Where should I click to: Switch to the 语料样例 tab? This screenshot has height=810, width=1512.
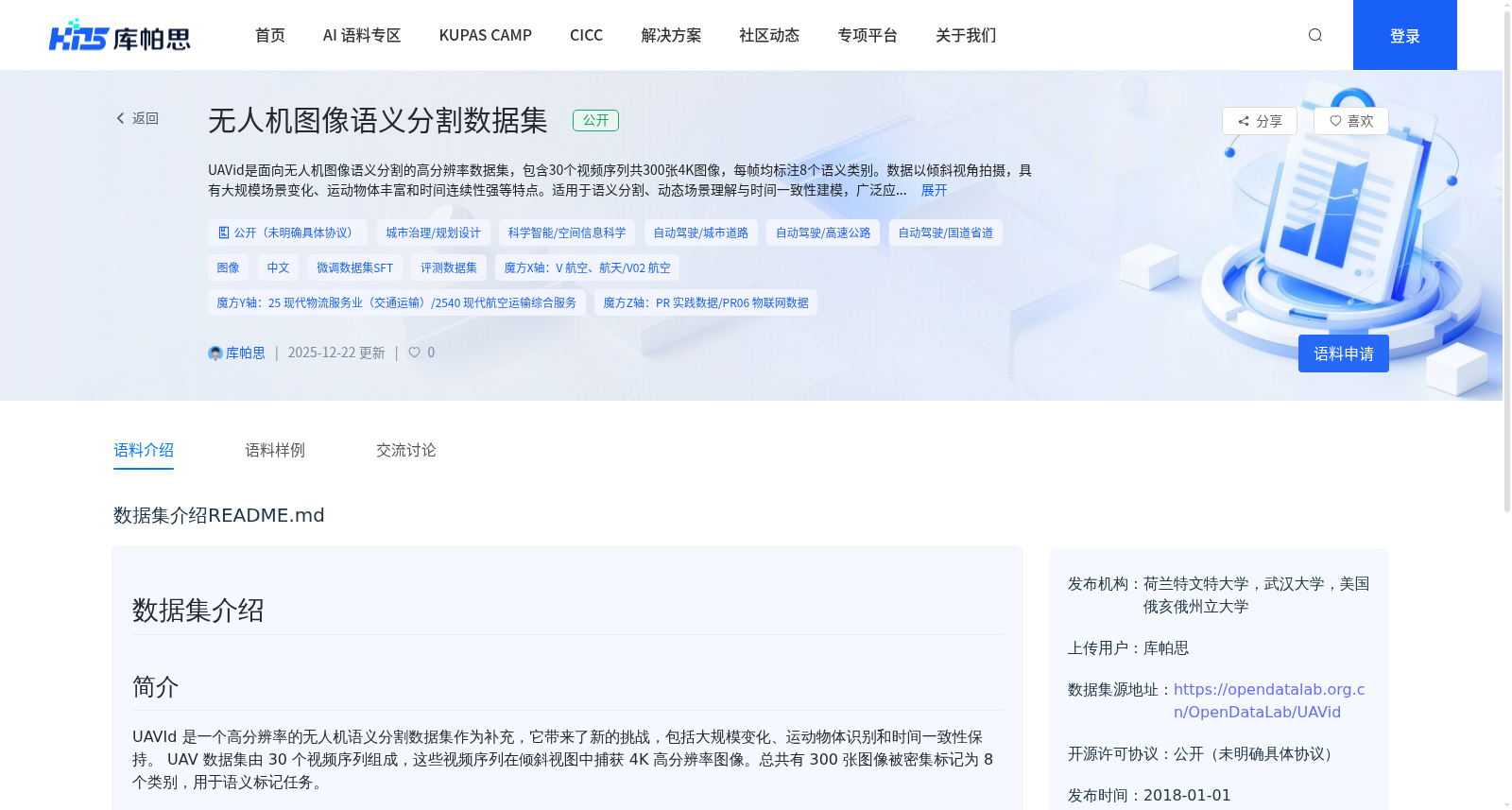[x=275, y=450]
